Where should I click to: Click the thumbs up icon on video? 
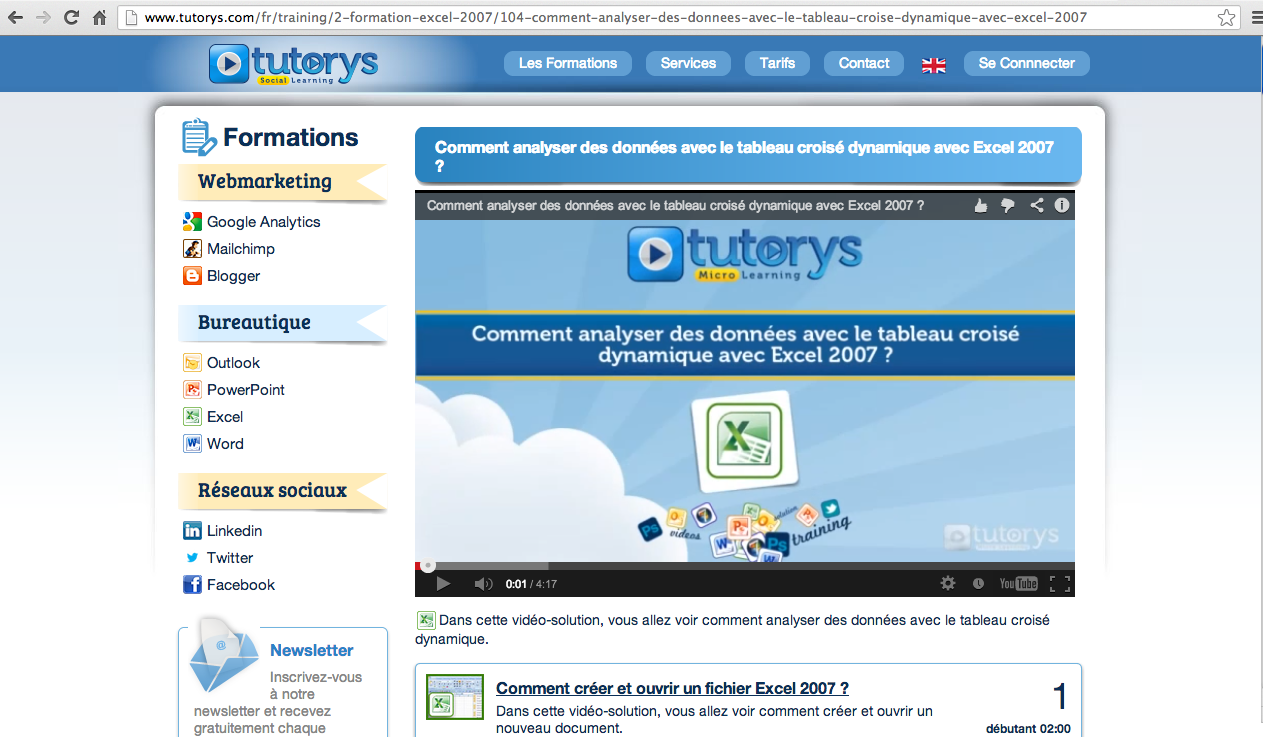pyautogui.click(x=981, y=205)
